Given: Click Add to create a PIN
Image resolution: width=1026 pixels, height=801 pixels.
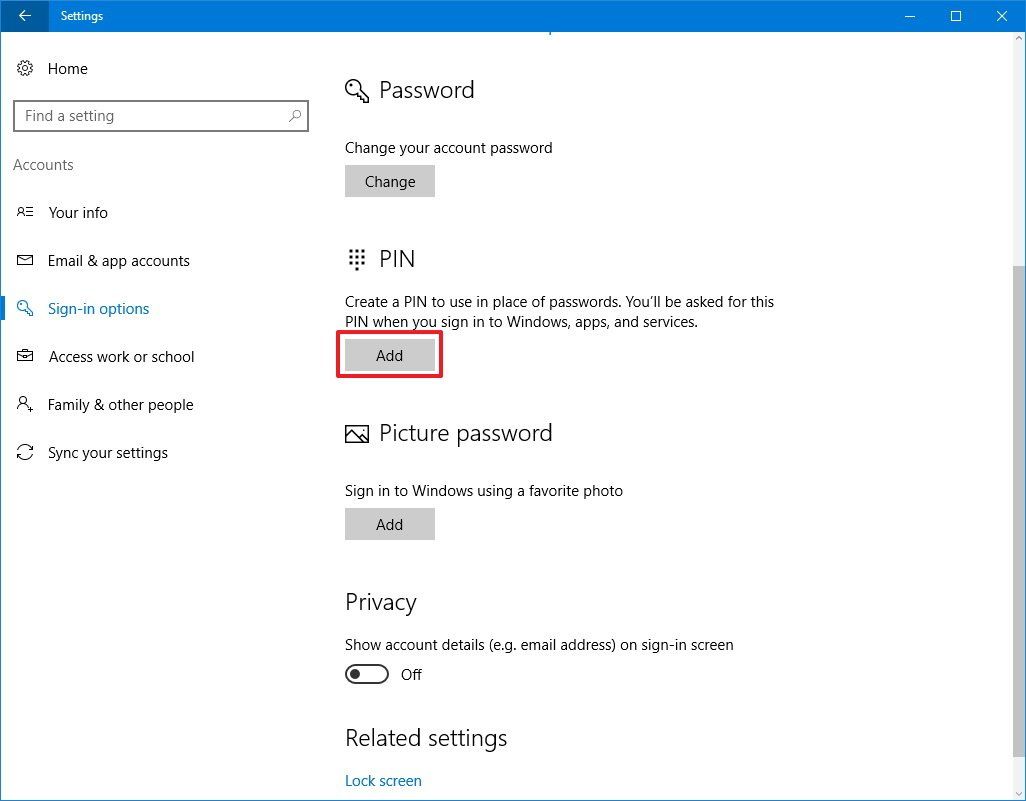Looking at the screenshot, I should pos(389,355).
